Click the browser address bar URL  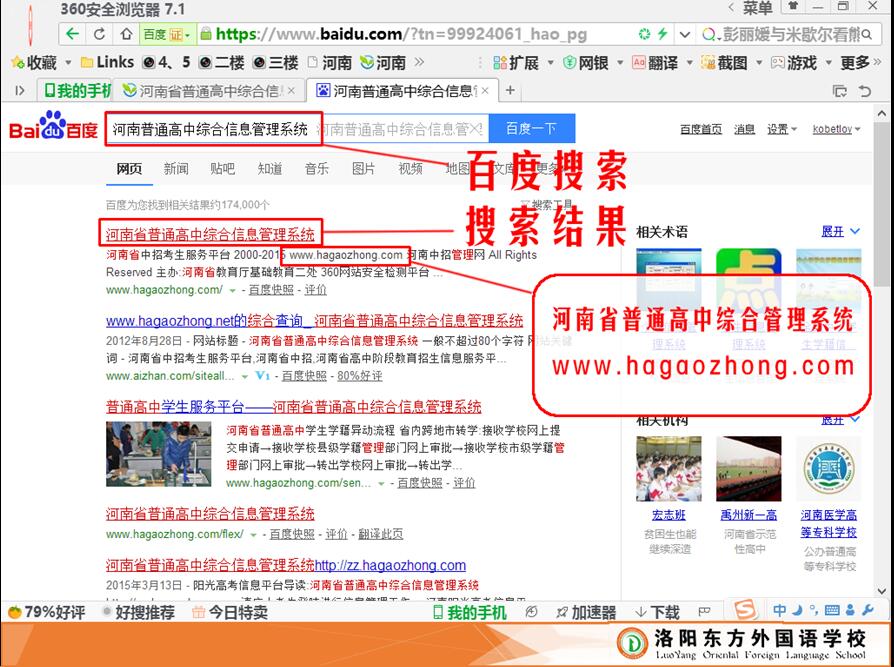point(401,34)
